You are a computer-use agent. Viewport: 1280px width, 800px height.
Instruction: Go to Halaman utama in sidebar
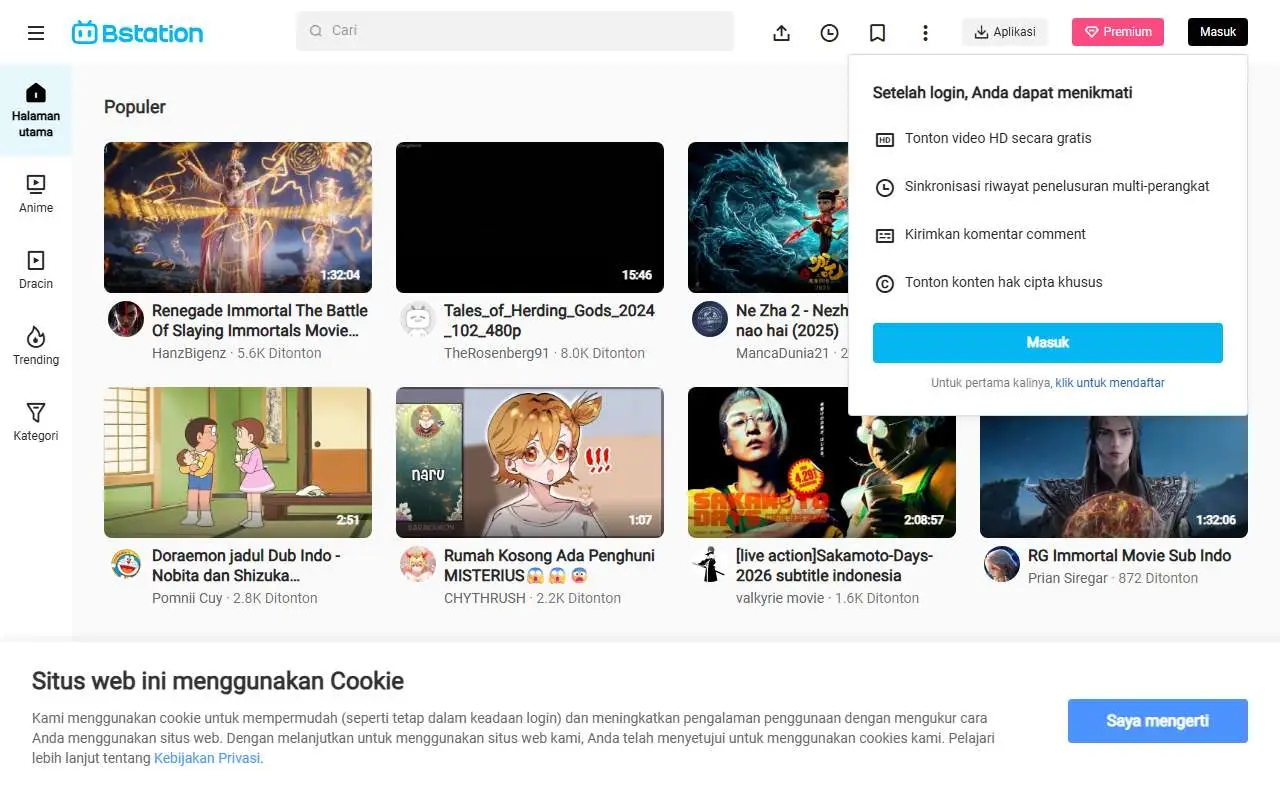[36, 110]
